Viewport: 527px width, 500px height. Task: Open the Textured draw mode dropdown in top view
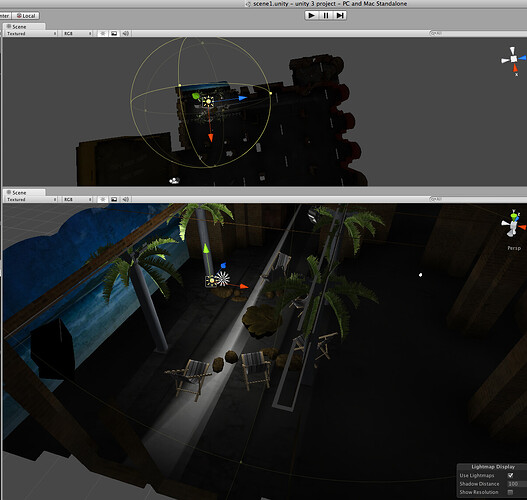[x=31, y=34]
